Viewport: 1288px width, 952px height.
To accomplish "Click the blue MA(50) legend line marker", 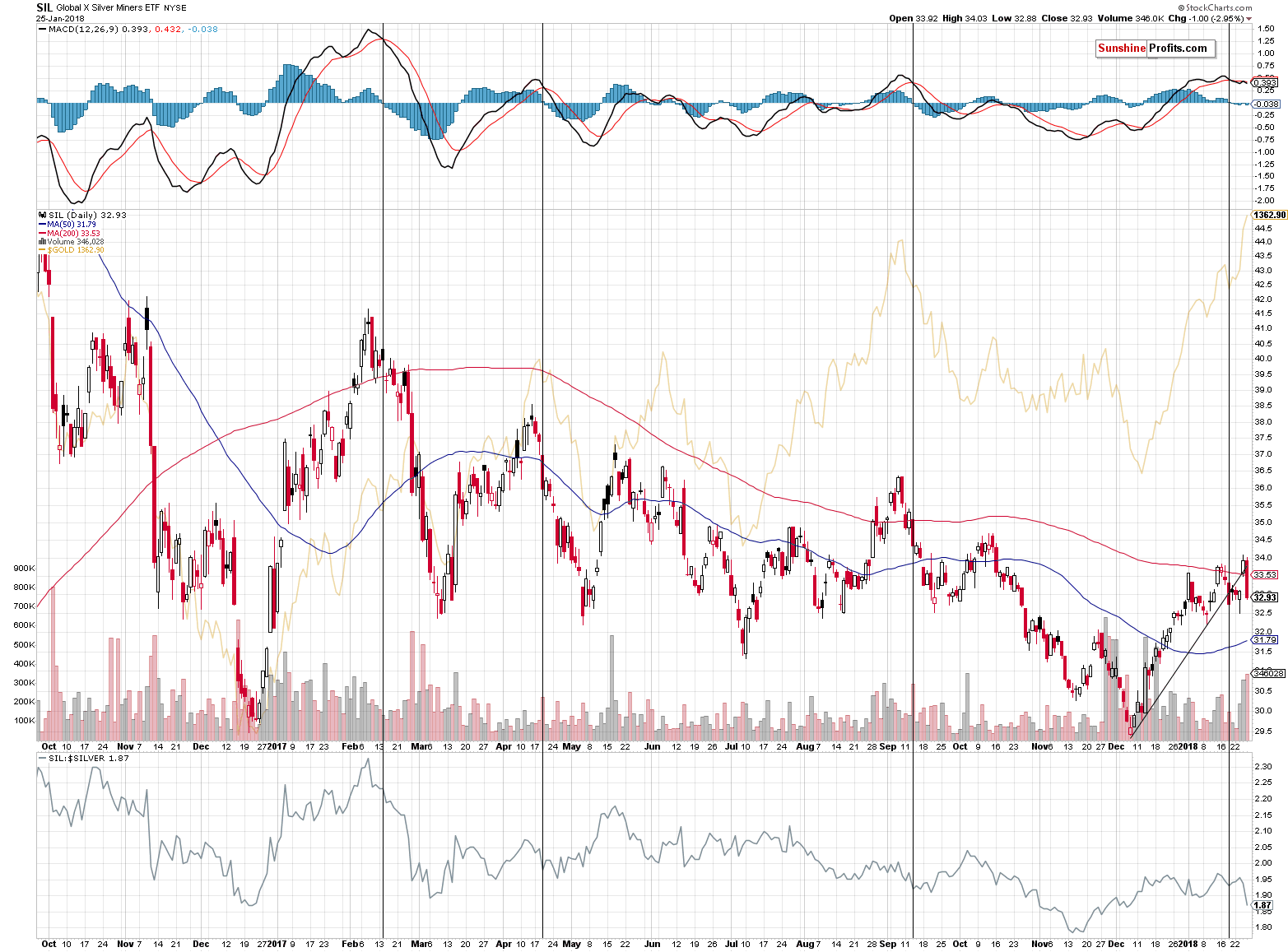I will [42, 225].
